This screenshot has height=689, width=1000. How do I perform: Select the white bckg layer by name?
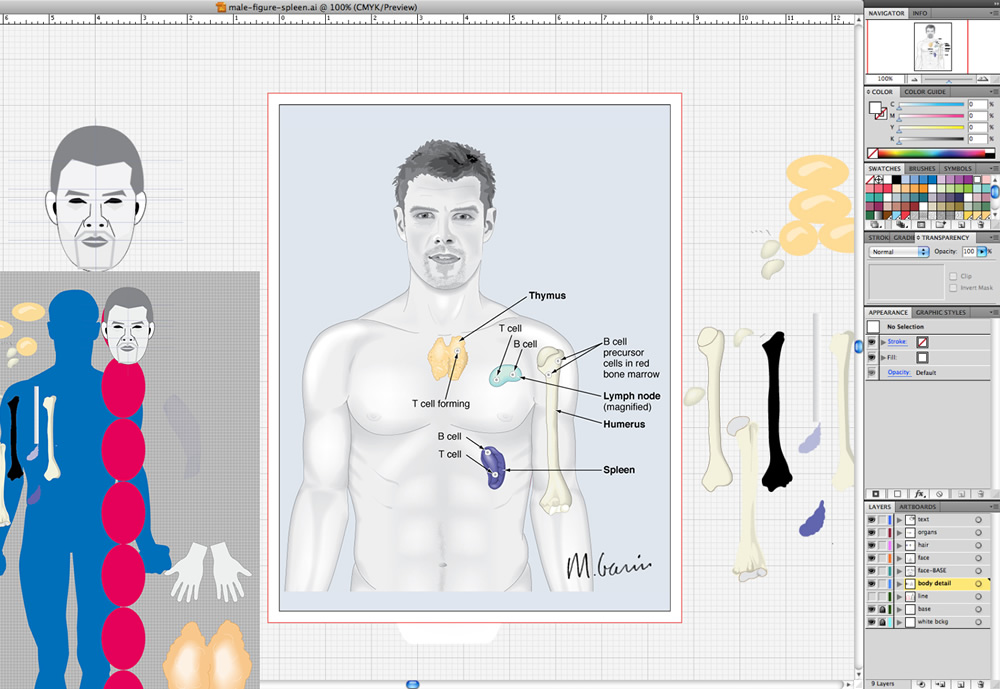point(932,622)
